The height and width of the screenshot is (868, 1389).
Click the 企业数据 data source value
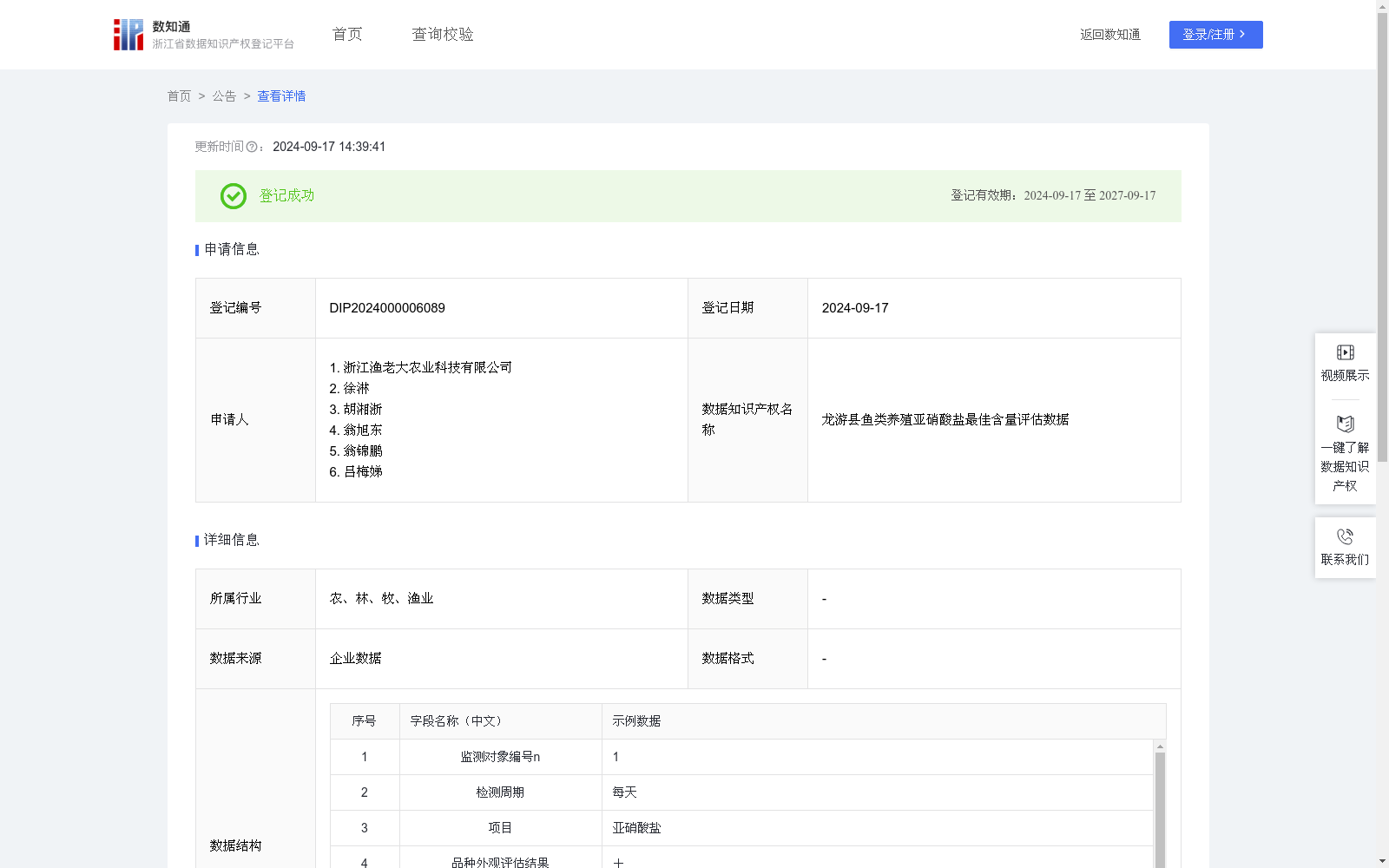click(x=356, y=659)
